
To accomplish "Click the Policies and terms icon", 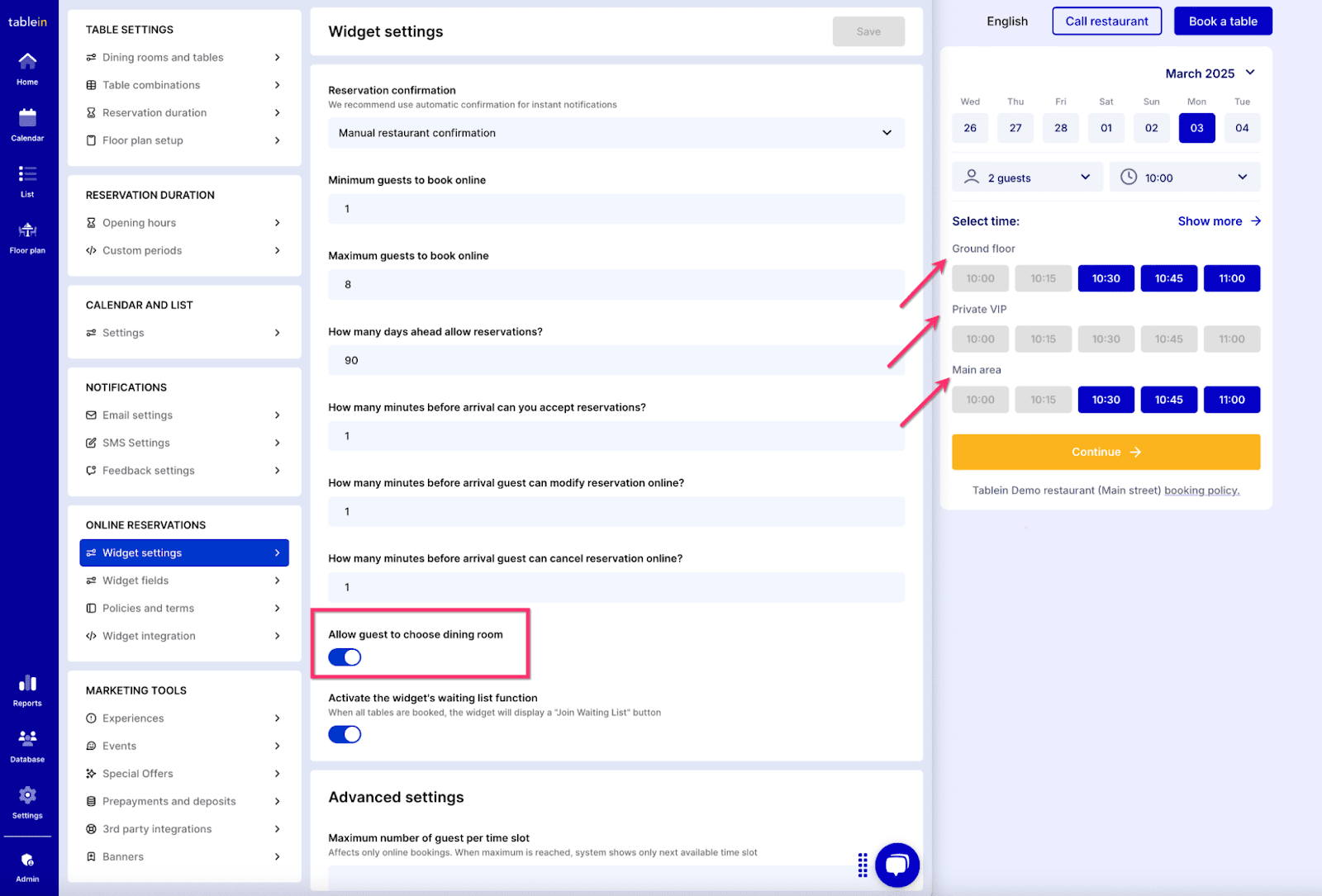I will tap(91, 608).
